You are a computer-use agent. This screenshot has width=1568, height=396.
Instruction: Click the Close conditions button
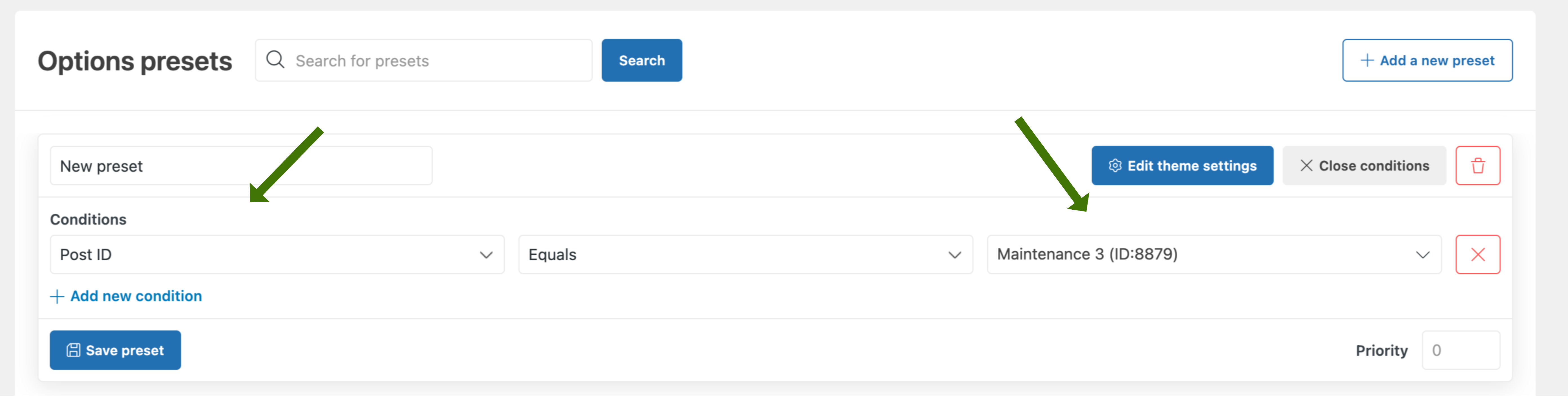click(1364, 165)
